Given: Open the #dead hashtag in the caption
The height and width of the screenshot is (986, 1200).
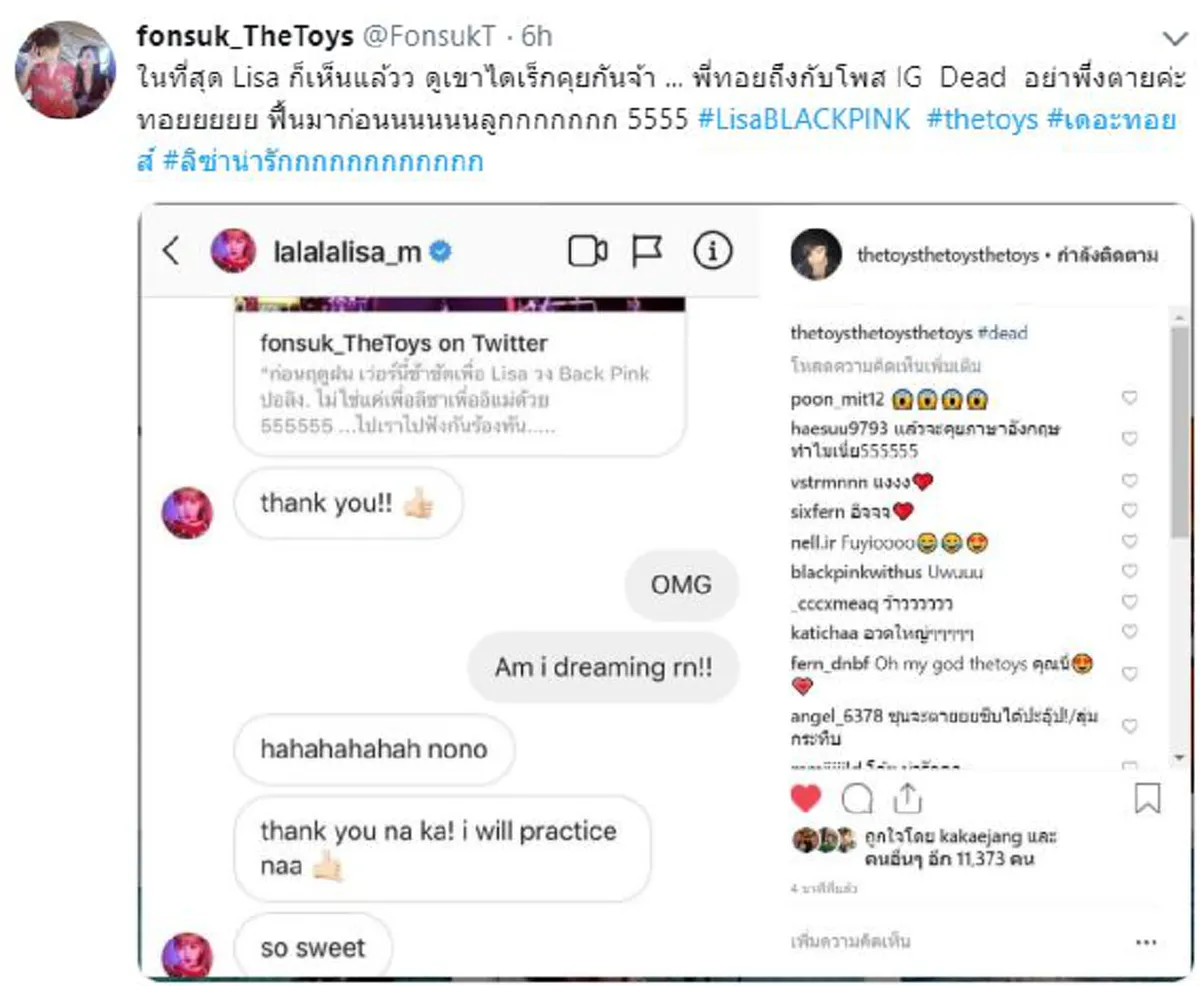Looking at the screenshot, I should 1002,334.
